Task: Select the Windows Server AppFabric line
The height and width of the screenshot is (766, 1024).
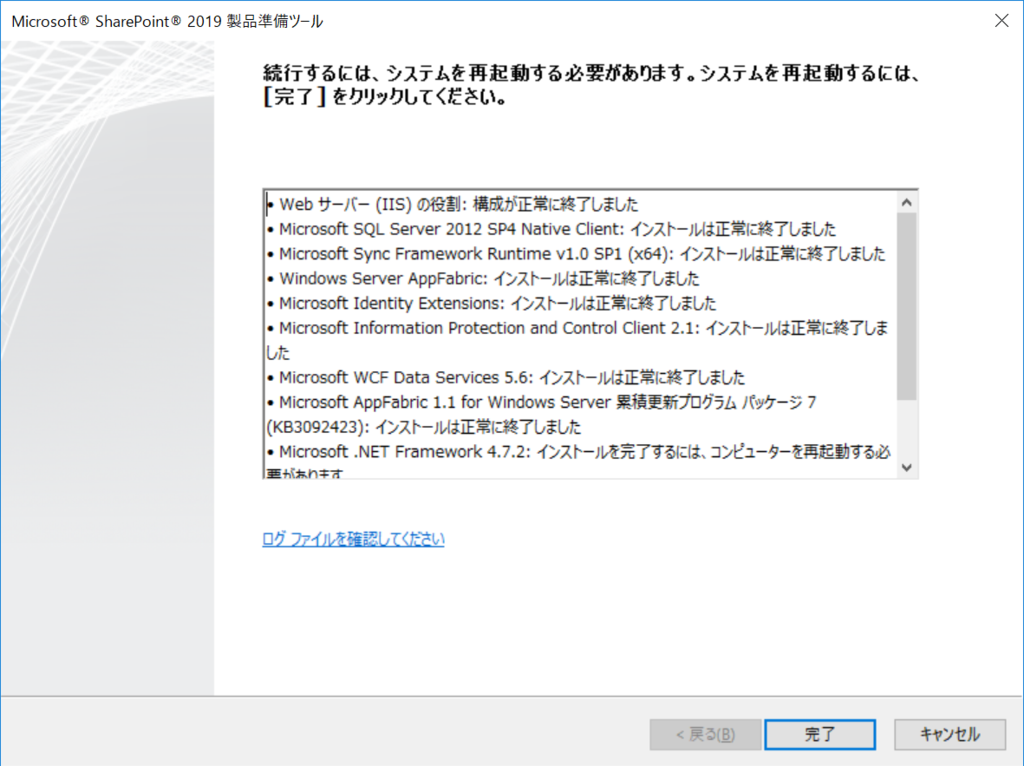Action: coord(483,279)
